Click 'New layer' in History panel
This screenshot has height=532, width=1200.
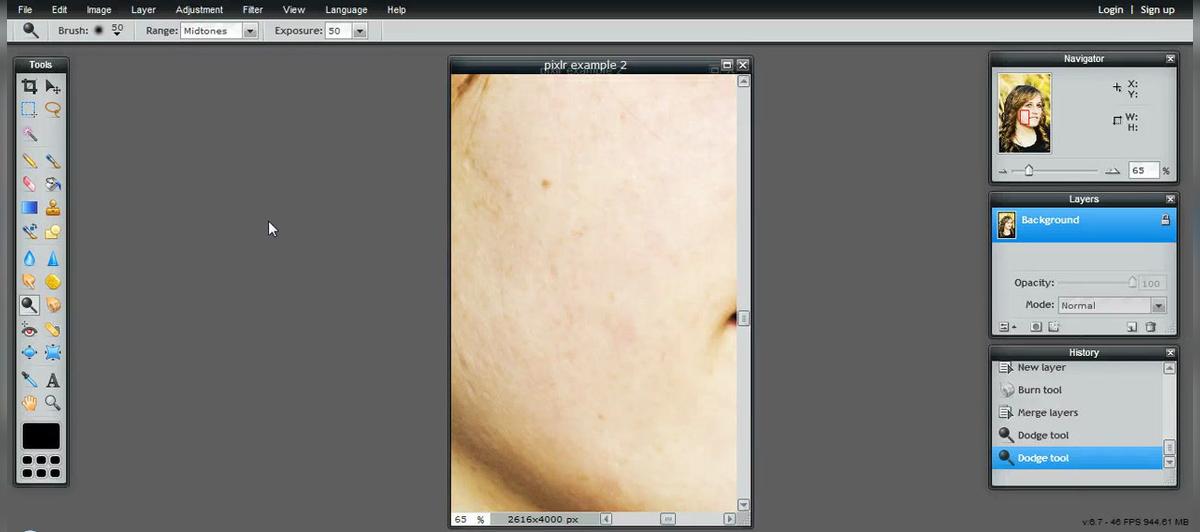[x=1042, y=367]
